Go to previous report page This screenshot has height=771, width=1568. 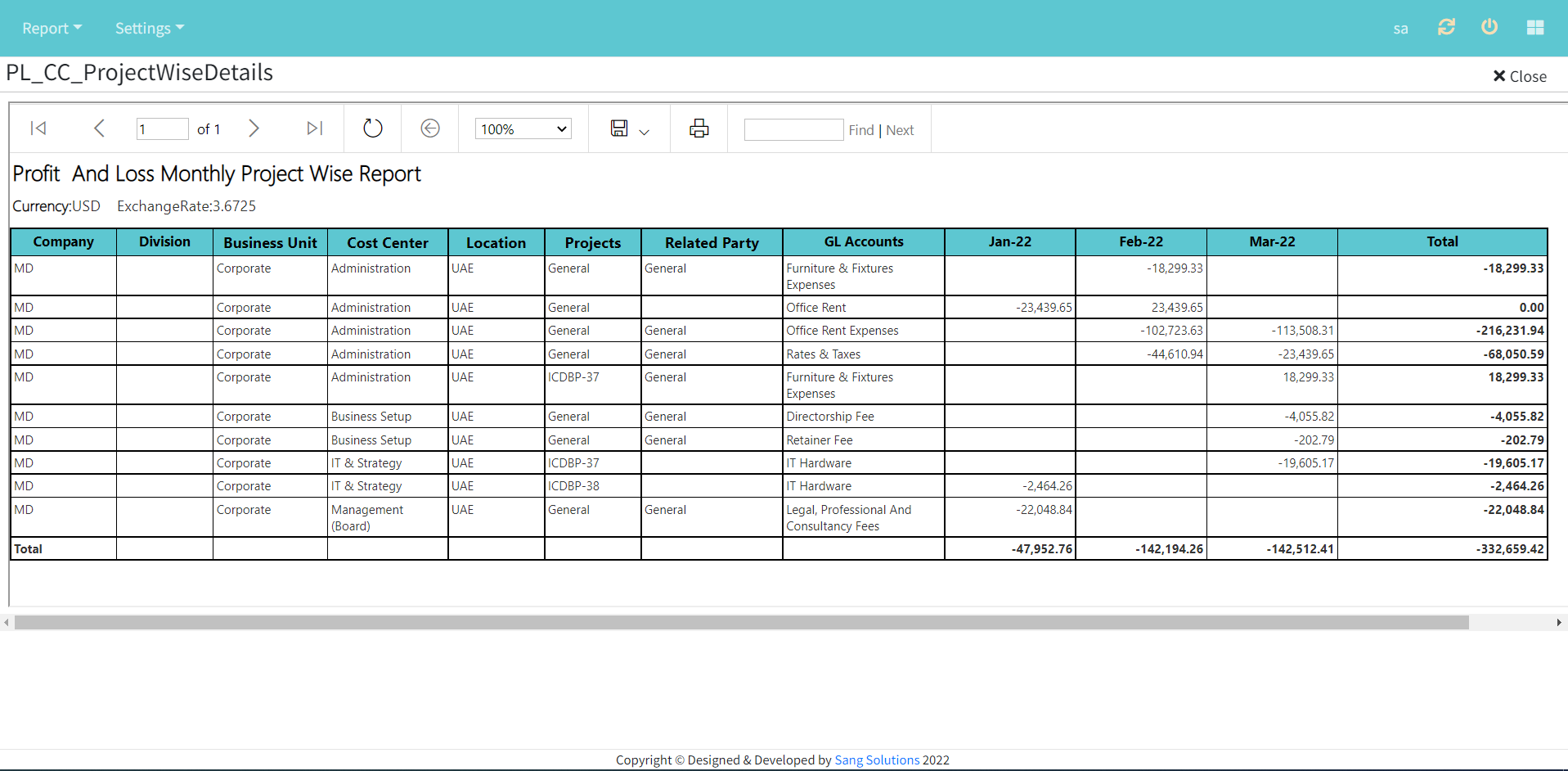(99, 128)
